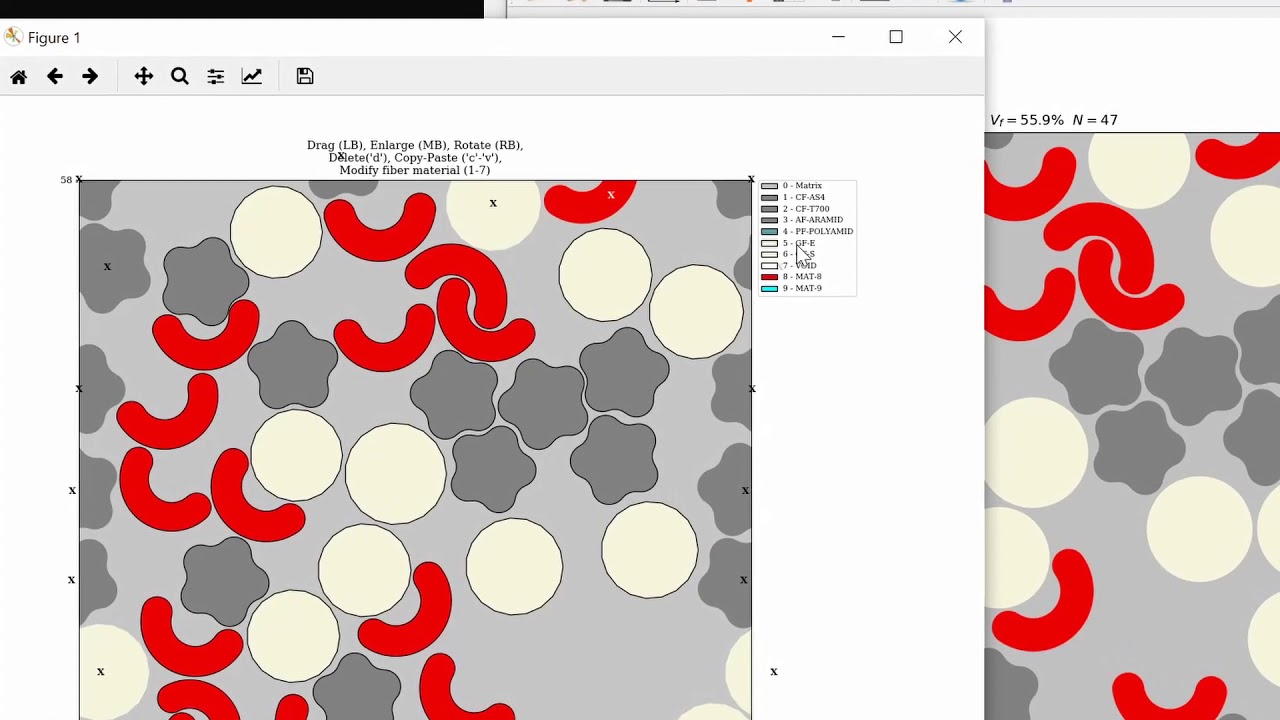Image resolution: width=1280 pixels, height=720 pixels.
Task: Select the gray lobed fiber marked x at upper left
Action: (x=113, y=267)
